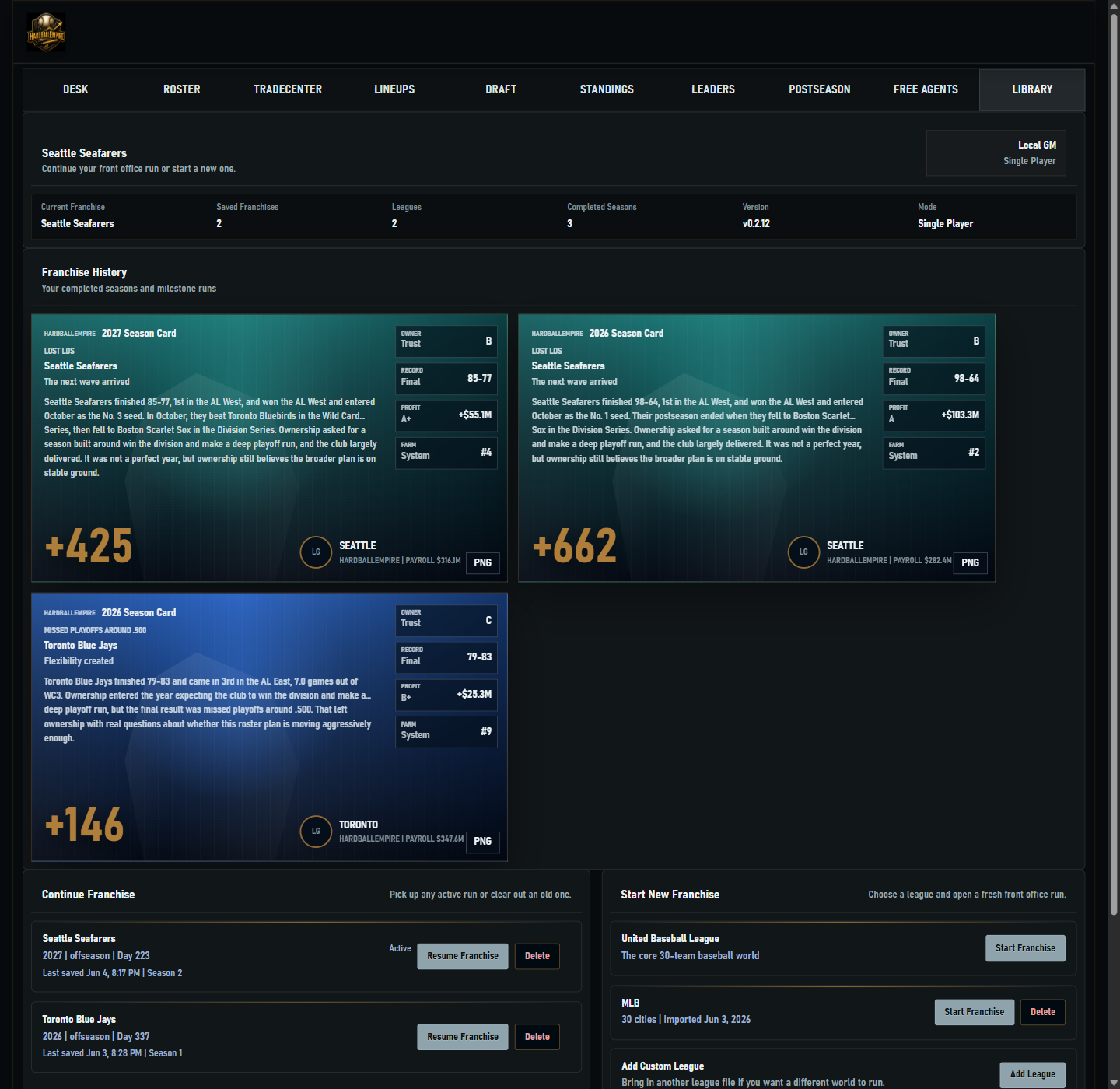Click Owner Trust C on Toronto card
Image resolution: width=1120 pixels, height=1089 pixels.
click(x=446, y=620)
